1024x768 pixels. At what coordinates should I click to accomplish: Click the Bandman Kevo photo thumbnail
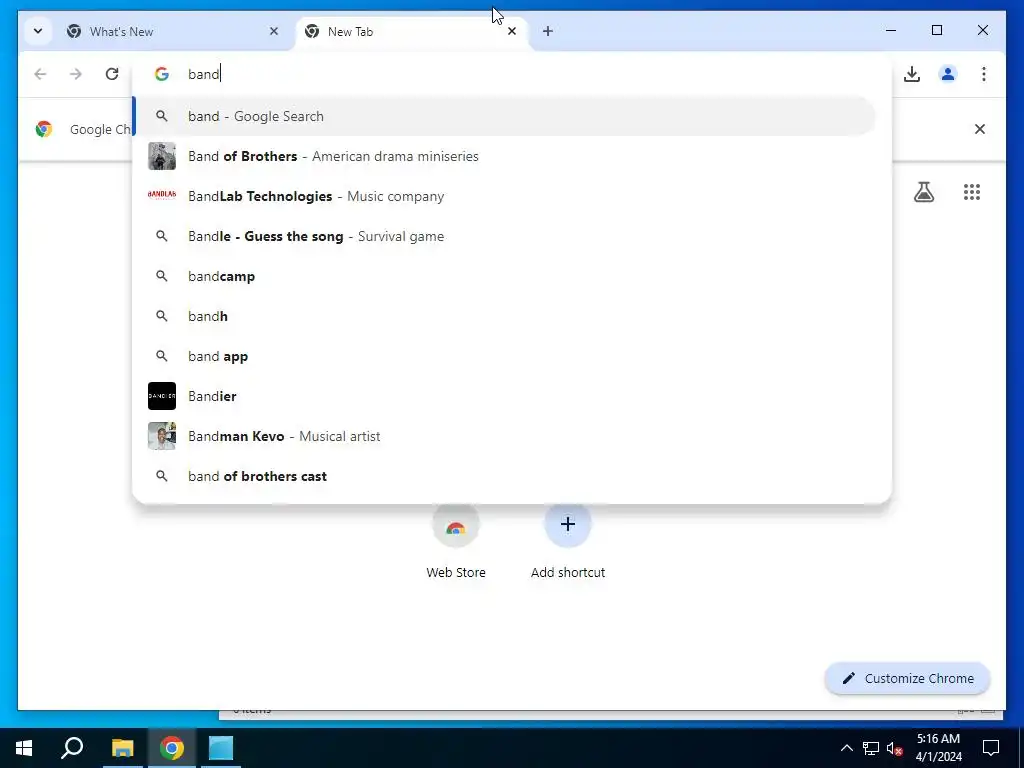coord(162,436)
